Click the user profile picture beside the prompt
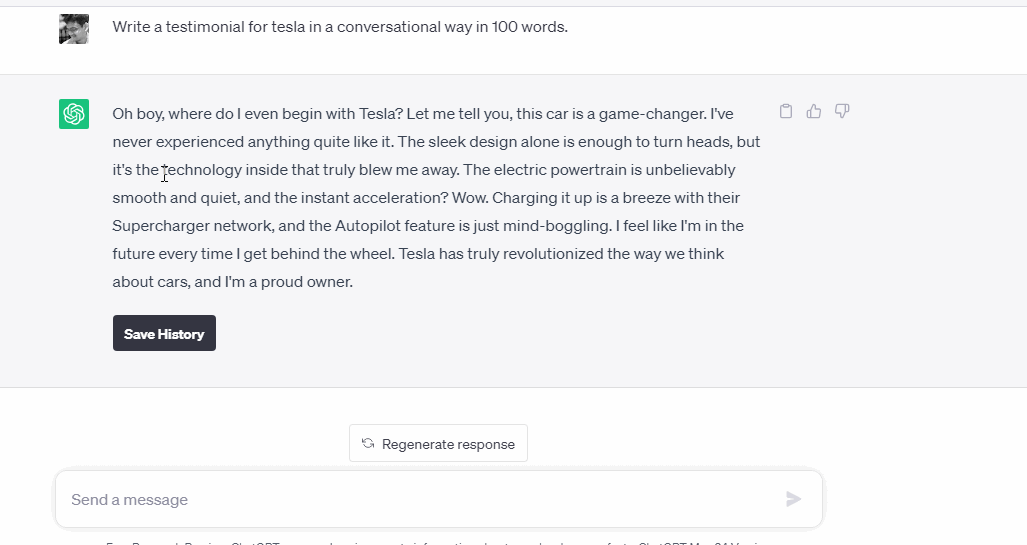The height and width of the screenshot is (545, 1027). [x=74, y=29]
